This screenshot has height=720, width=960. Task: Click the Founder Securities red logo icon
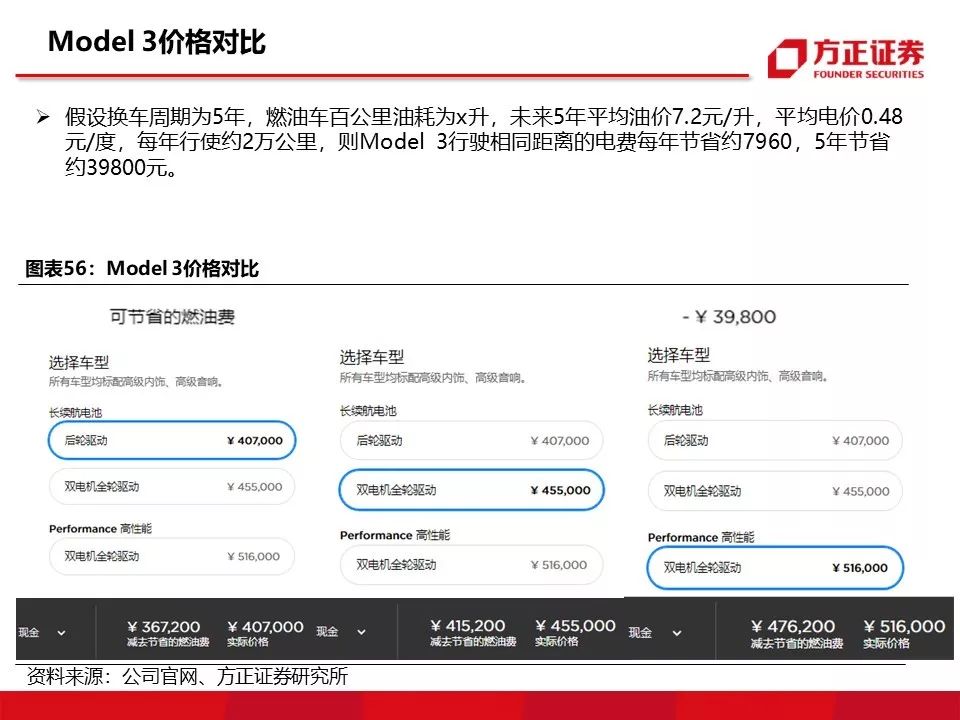coord(787,59)
